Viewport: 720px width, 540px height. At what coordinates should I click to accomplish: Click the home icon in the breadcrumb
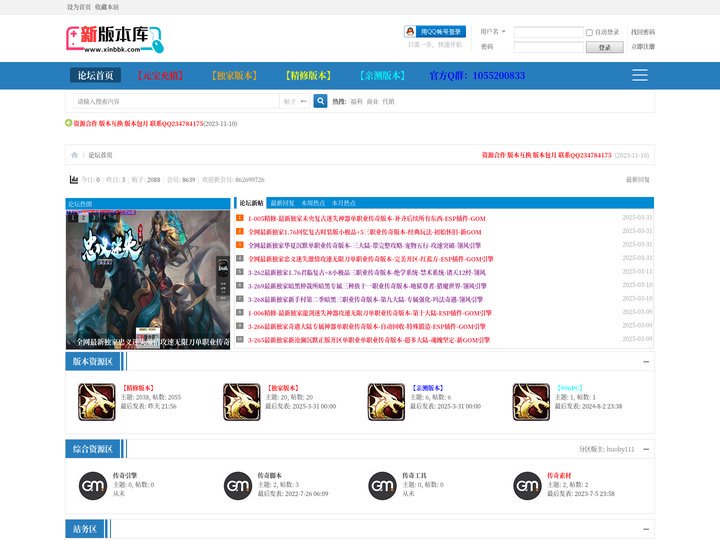coord(74,155)
